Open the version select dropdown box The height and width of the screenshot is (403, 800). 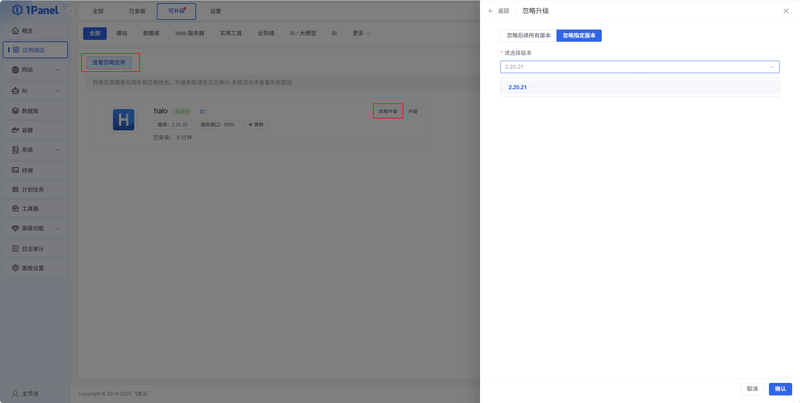click(640, 67)
